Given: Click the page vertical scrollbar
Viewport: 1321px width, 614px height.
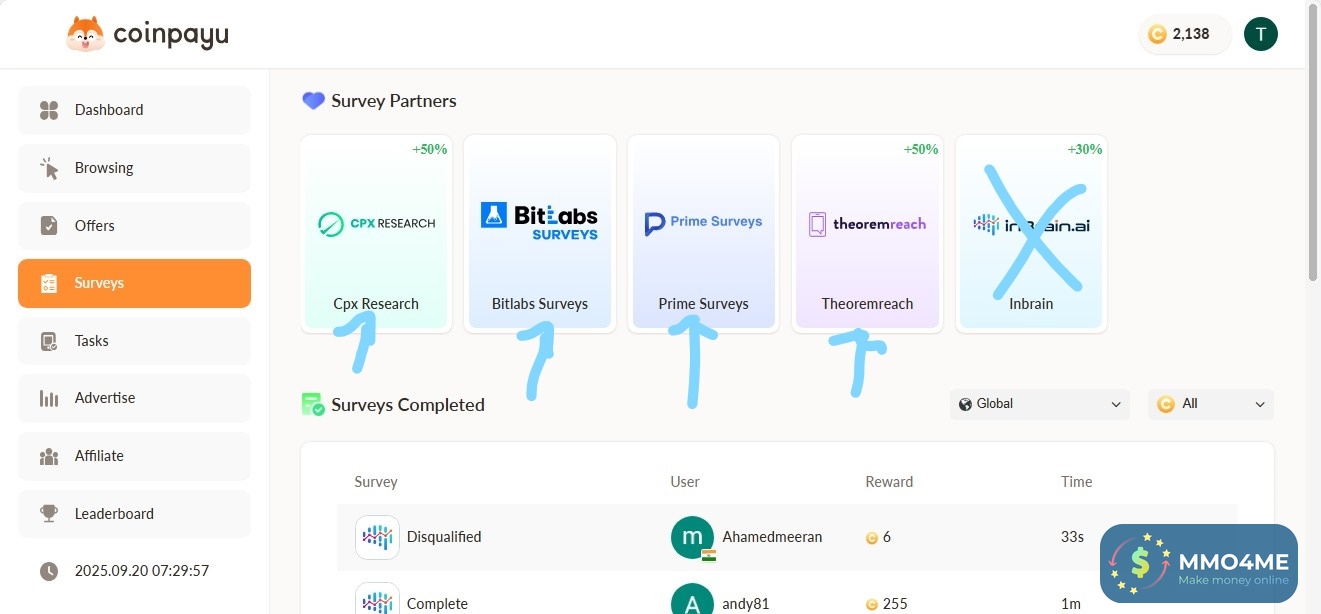Looking at the screenshot, I should tap(1313, 140).
